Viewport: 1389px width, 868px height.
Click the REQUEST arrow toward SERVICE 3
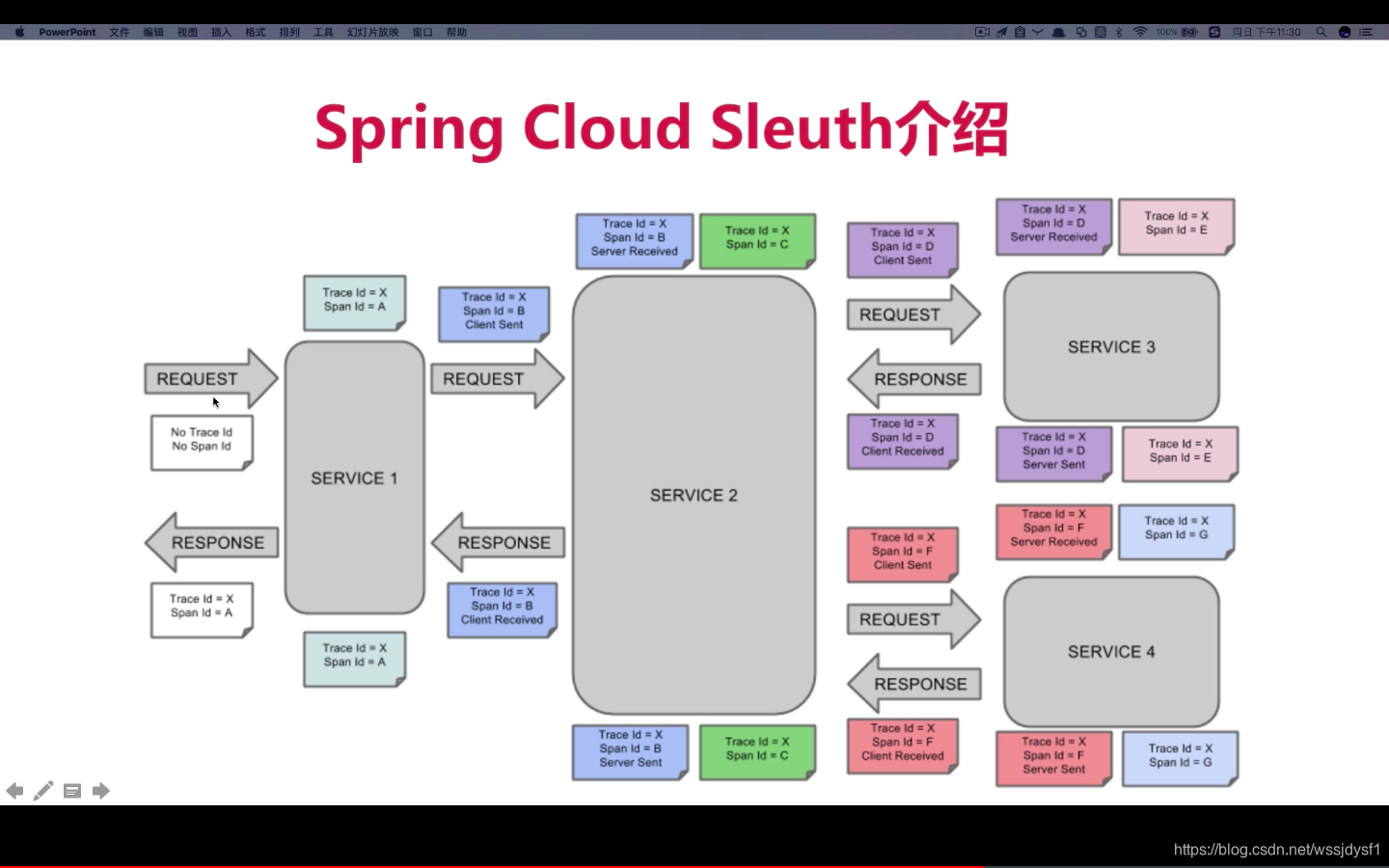click(913, 314)
